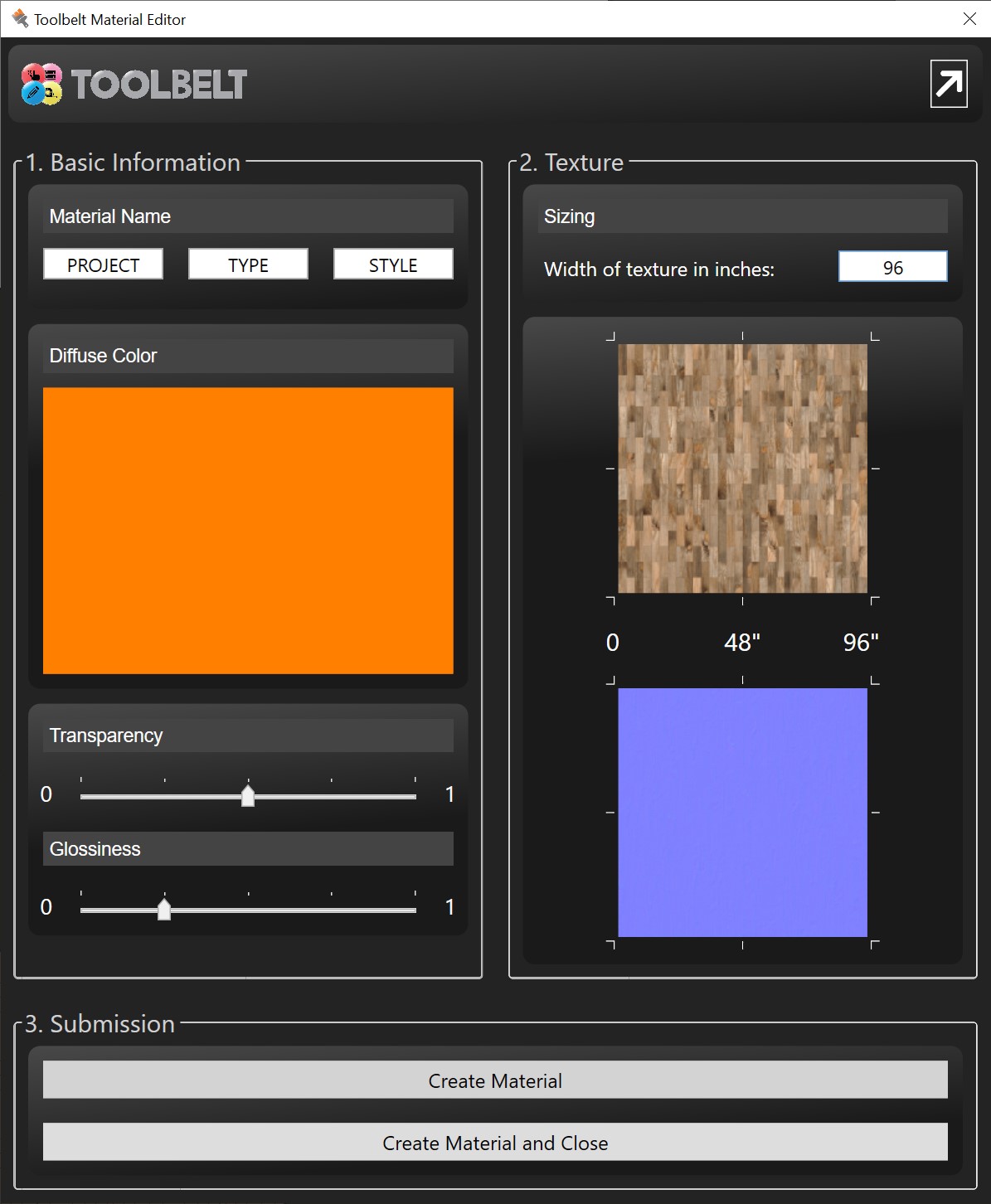Viewport: 991px width, 1204px height.
Task: Click the Diffuse Color header
Action: click(248, 356)
